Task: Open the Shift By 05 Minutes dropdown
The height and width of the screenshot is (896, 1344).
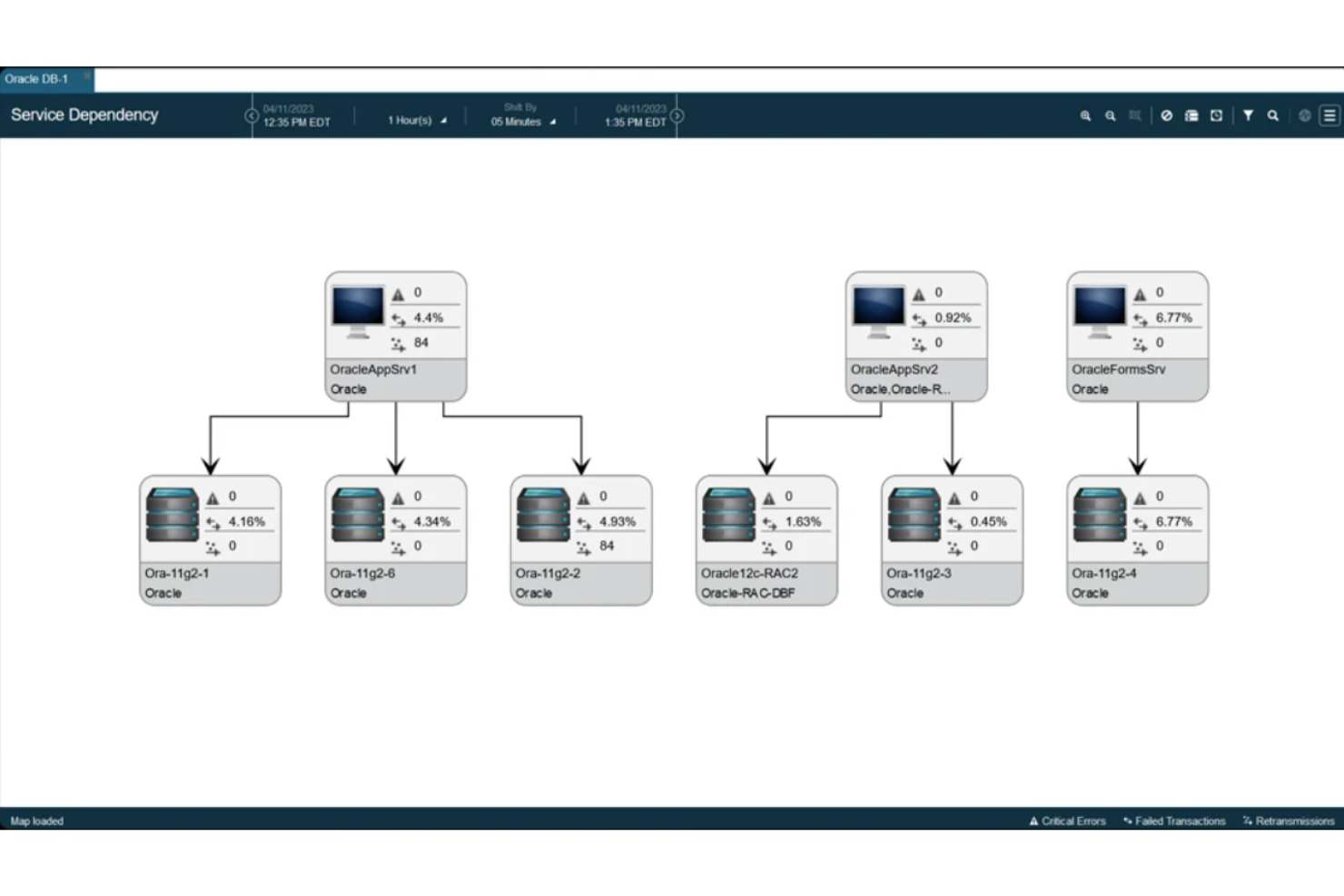Action: point(521,121)
